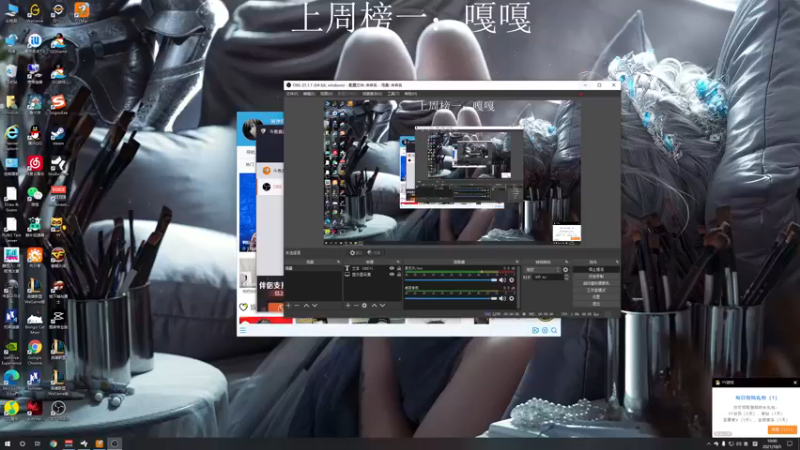Set desktop audio volume slider
800x450 pixels.
451,298
